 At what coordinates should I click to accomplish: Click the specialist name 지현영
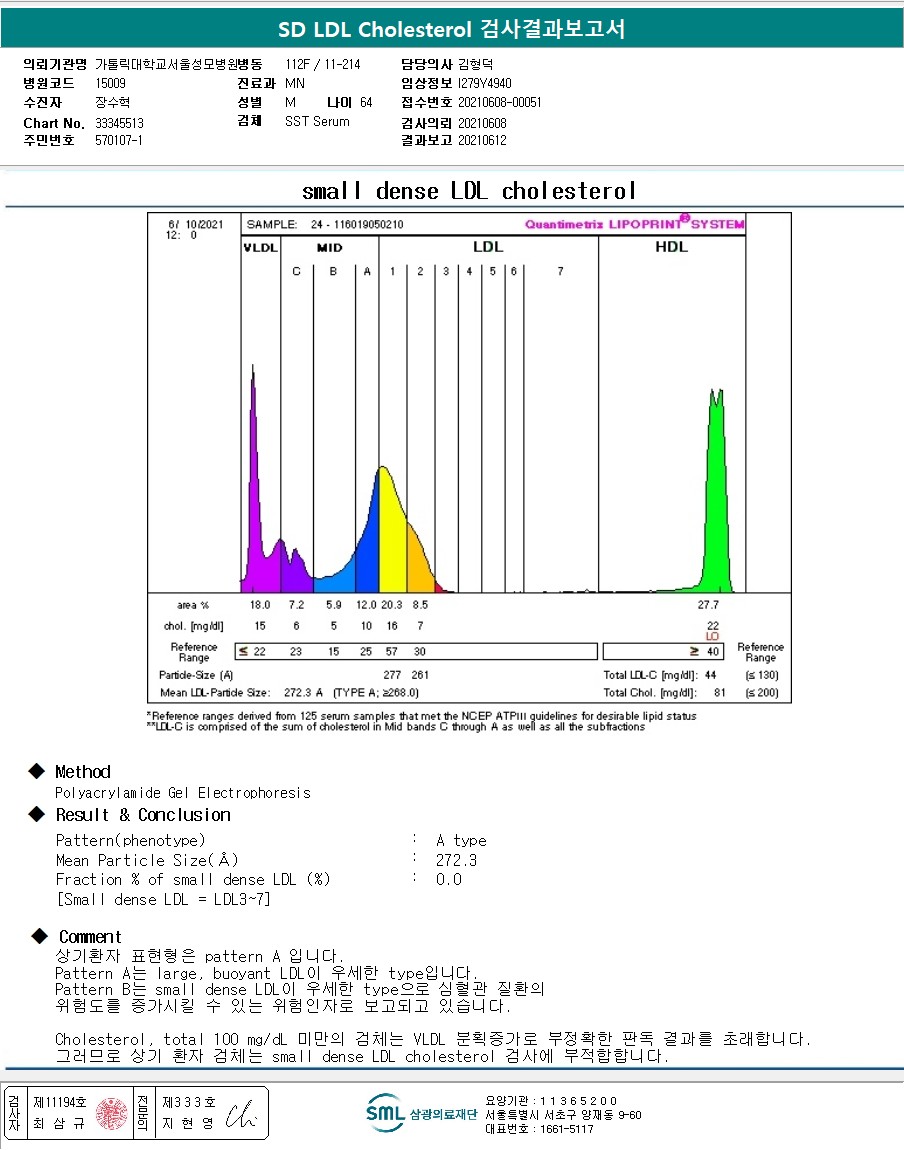coord(188,1124)
